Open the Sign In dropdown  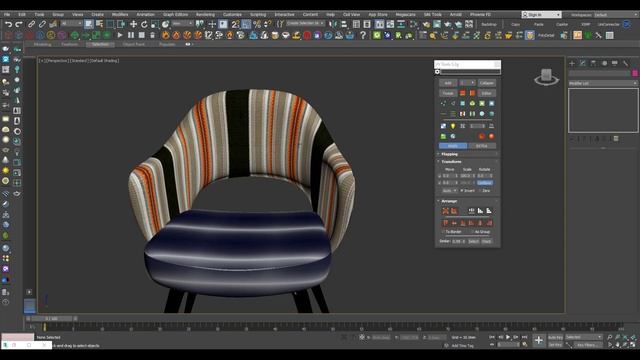(x=542, y=15)
